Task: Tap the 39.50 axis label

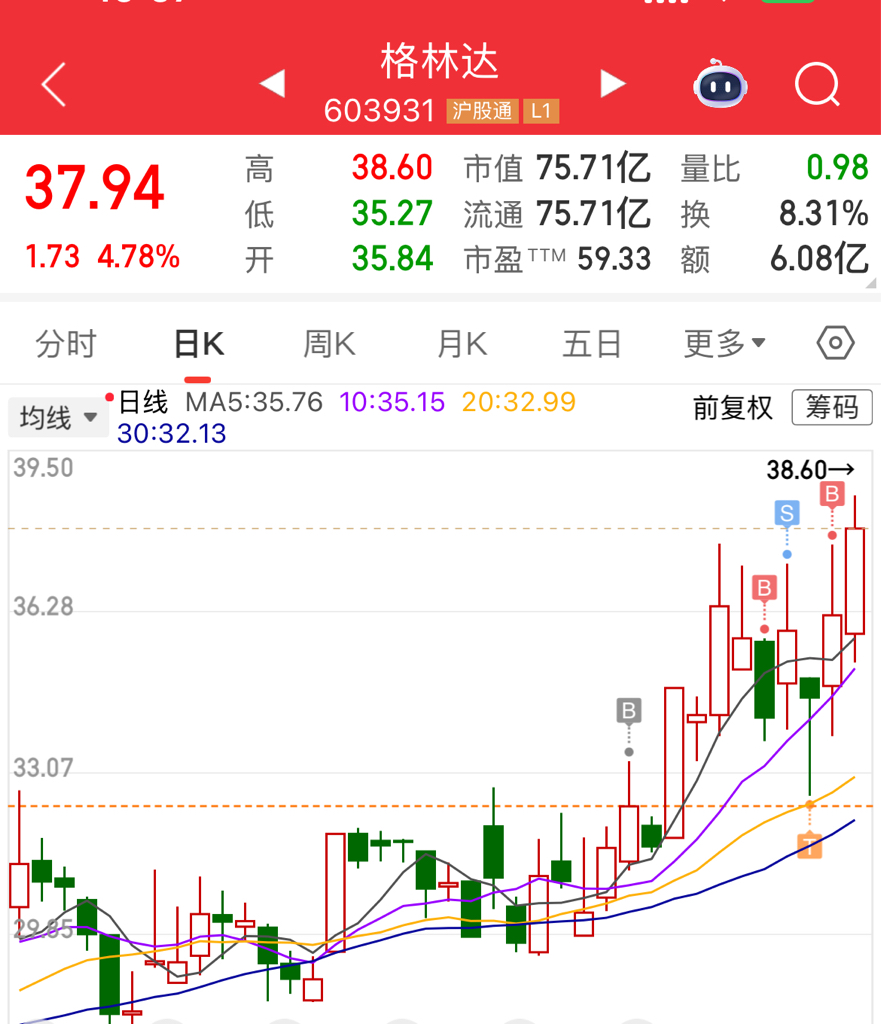Action: [43, 468]
